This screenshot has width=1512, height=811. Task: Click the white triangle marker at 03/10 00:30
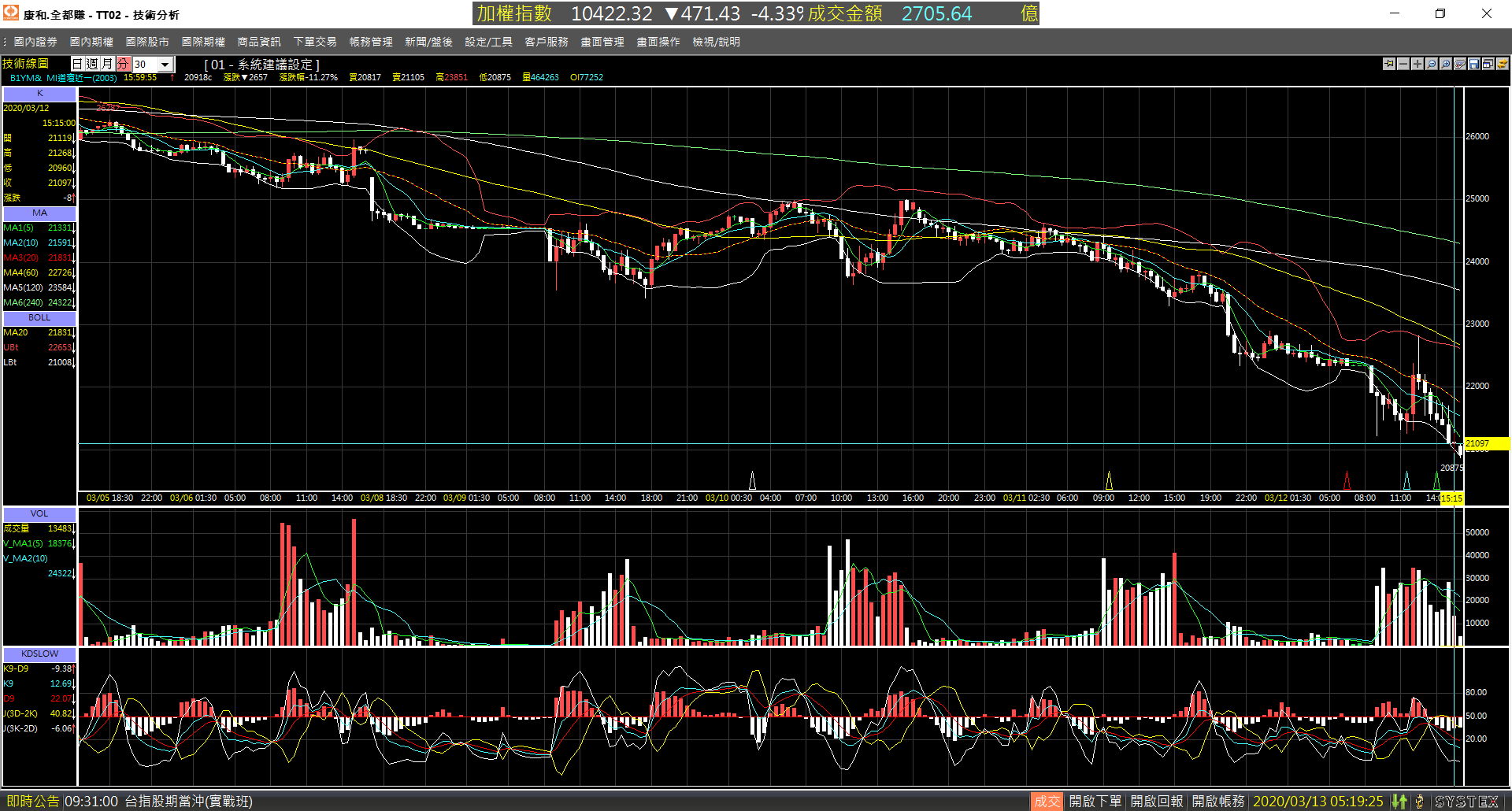pyautogui.click(x=752, y=480)
